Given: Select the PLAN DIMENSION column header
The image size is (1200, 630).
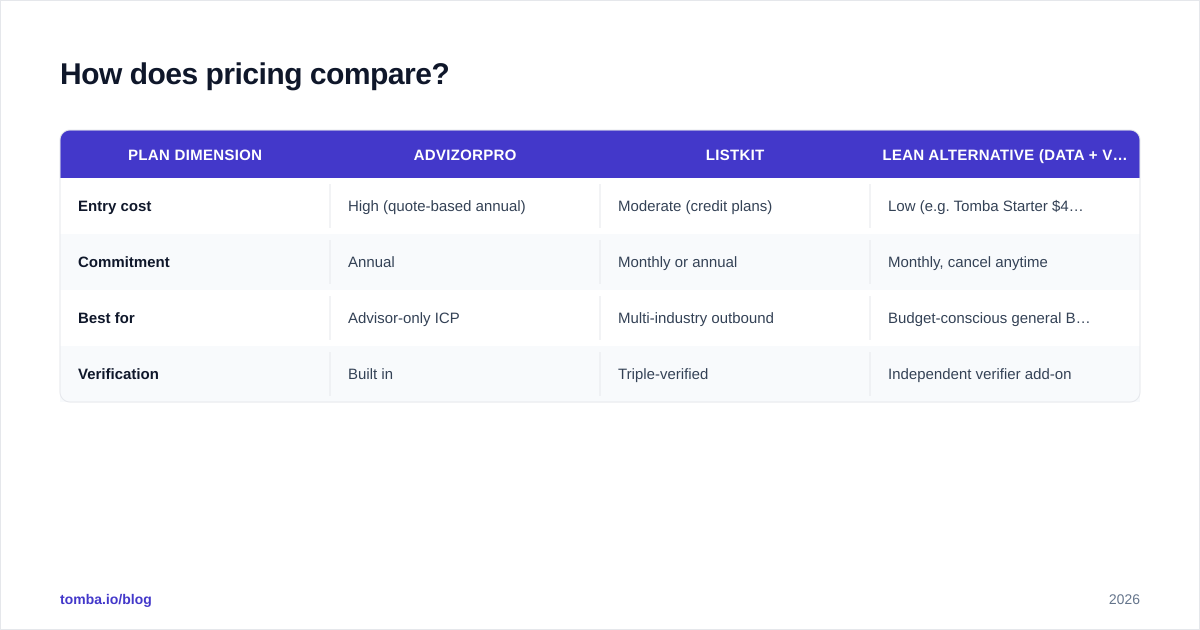Looking at the screenshot, I should pyautogui.click(x=195, y=155).
